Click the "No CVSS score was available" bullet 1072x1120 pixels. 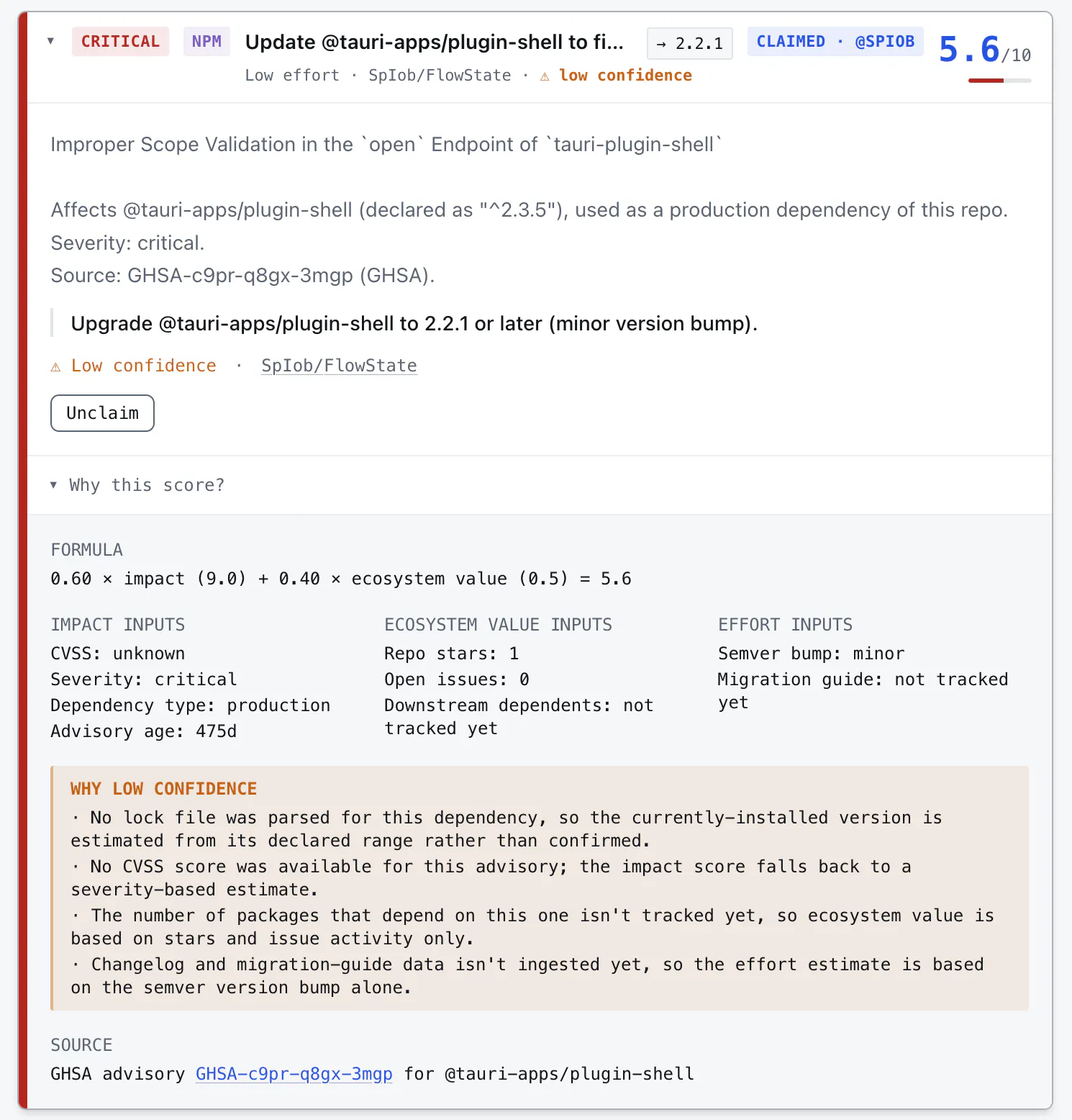click(x=491, y=878)
